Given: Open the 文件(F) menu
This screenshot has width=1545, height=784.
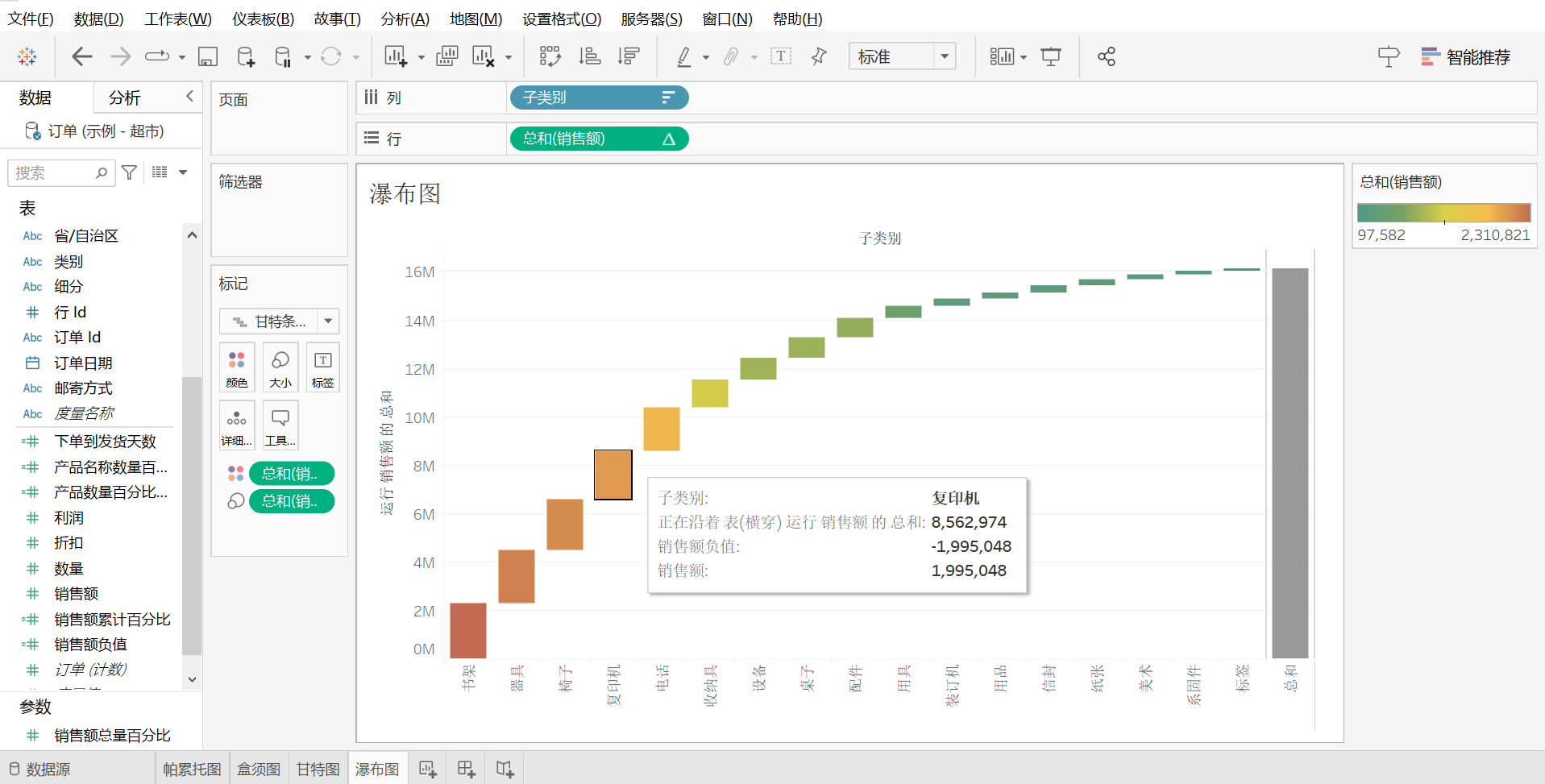Looking at the screenshot, I should [x=31, y=19].
